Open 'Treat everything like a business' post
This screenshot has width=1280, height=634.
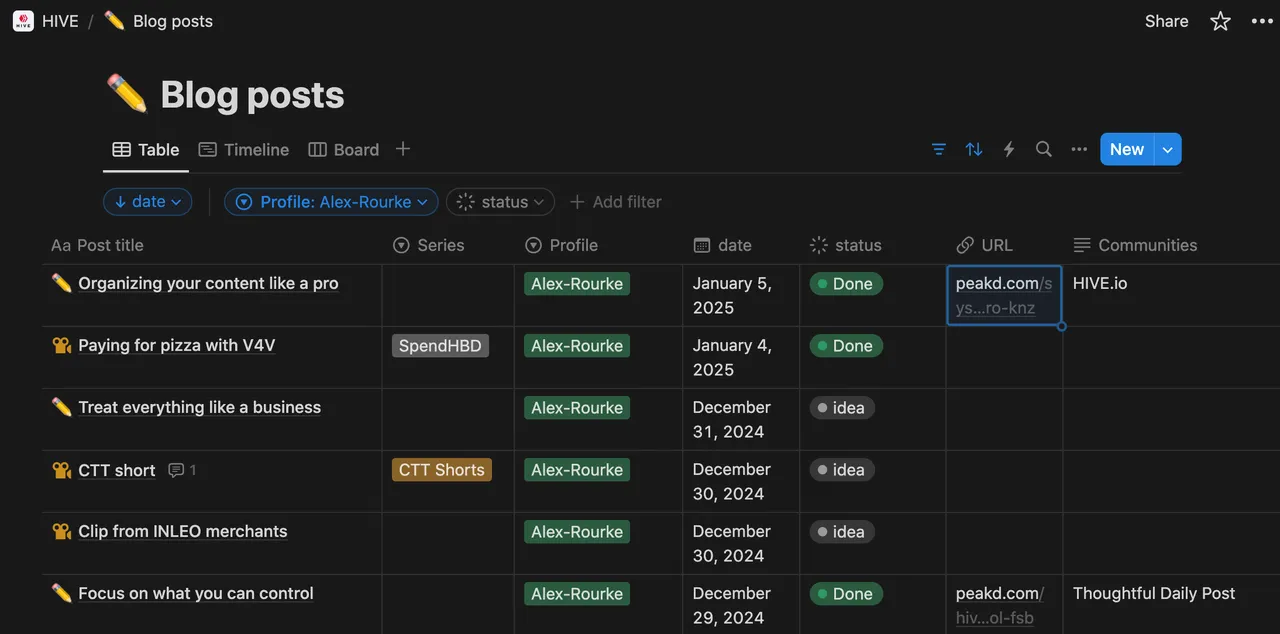tap(200, 408)
